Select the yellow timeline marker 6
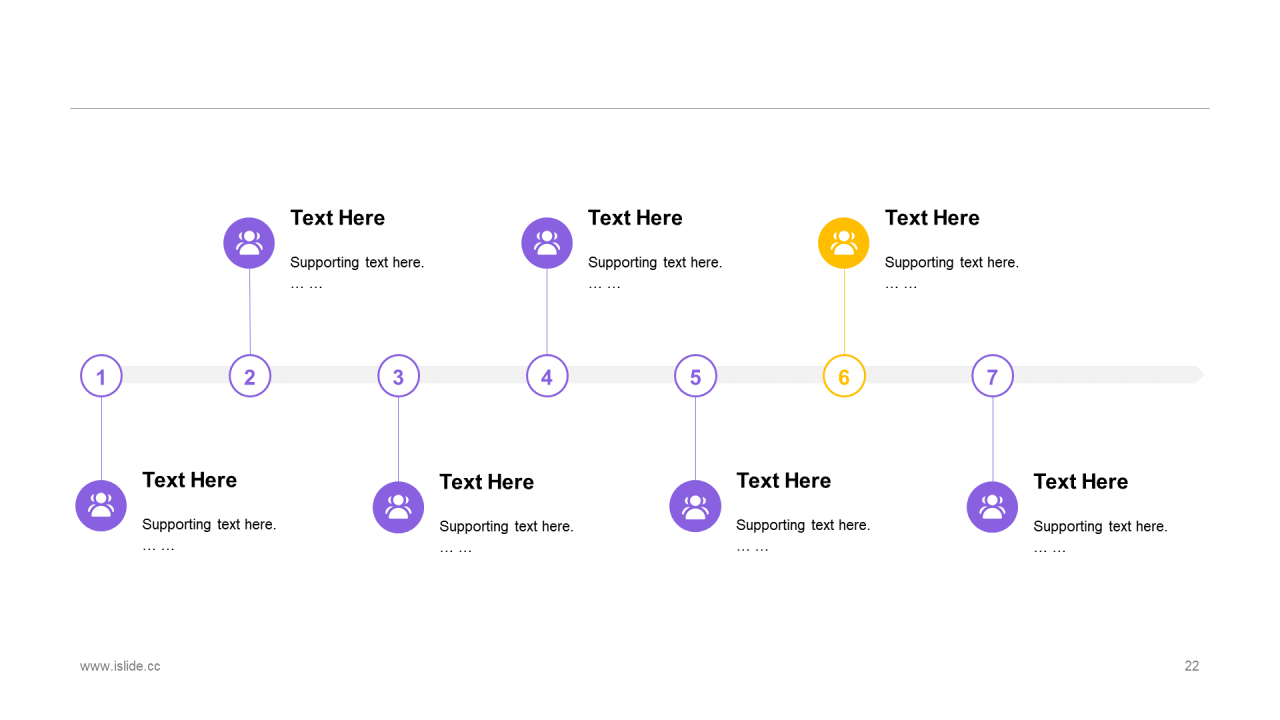Viewport: 1280px width, 720px height. (x=844, y=376)
